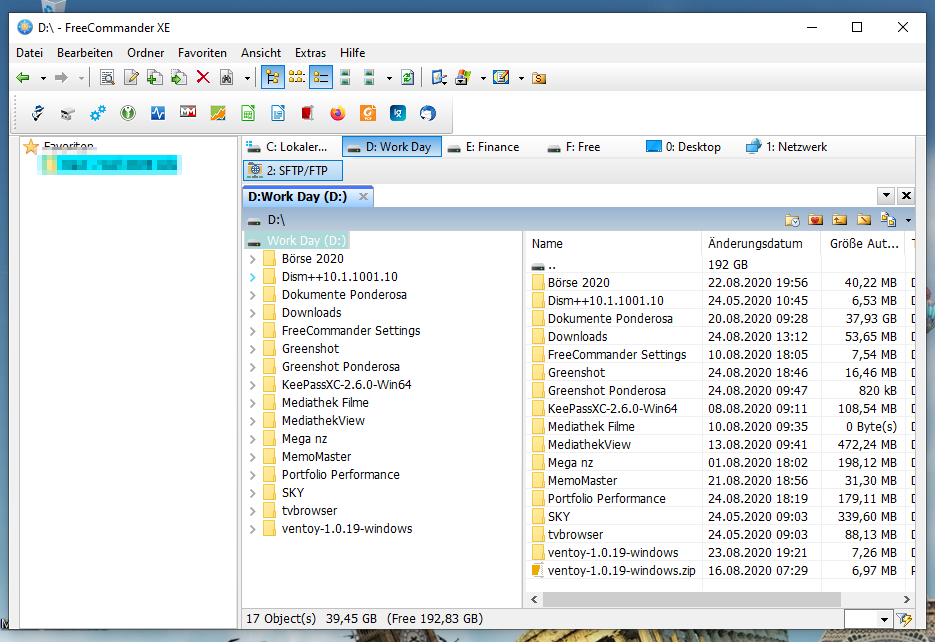The width and height of the screenshot is (935, 642).
Task: Open the file viewer (magnifier page) icon
Action: tap(107, 77)
